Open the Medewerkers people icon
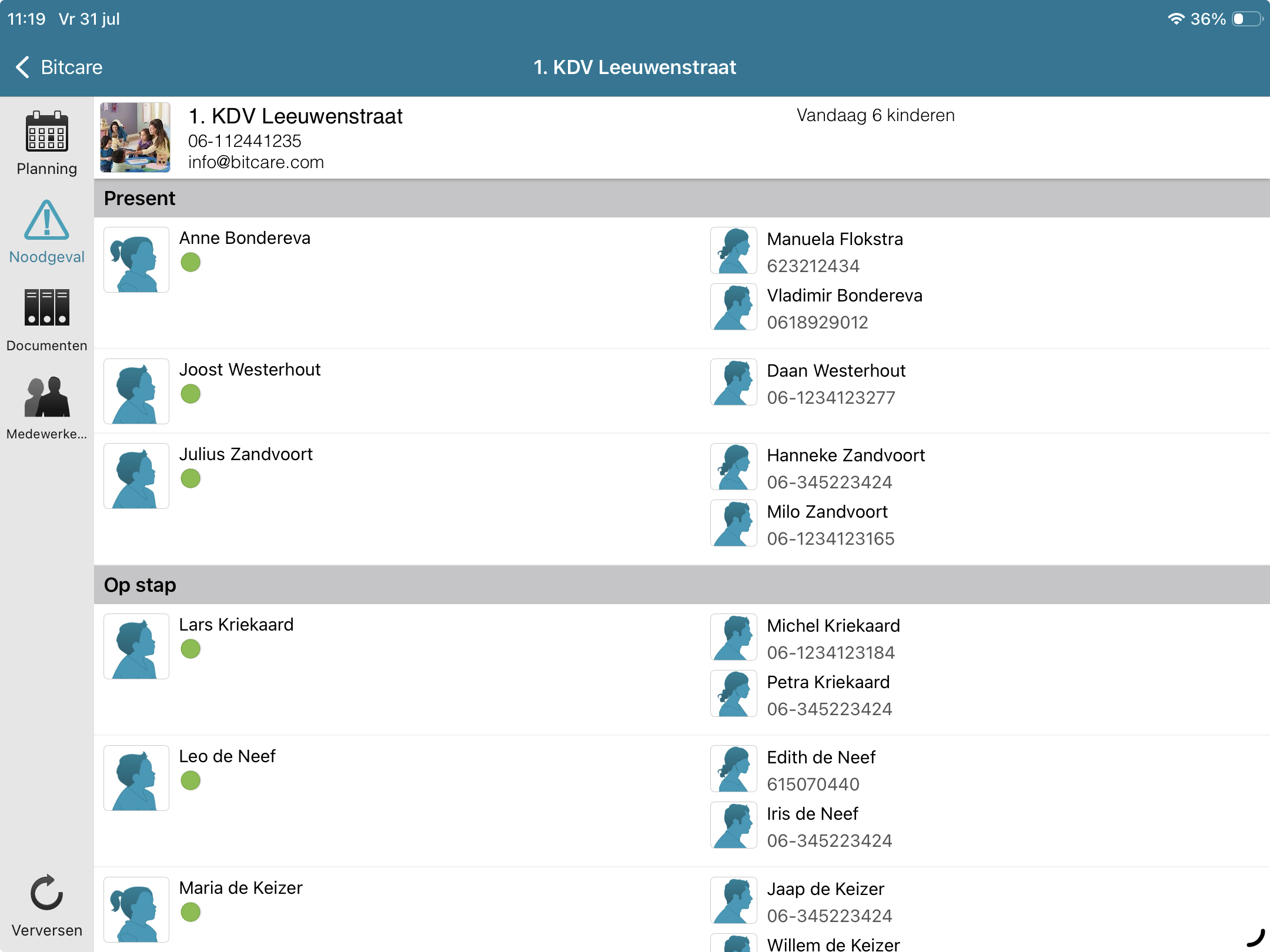The width and height of the screenshot is (1270, 952). [x=47, y=397]
